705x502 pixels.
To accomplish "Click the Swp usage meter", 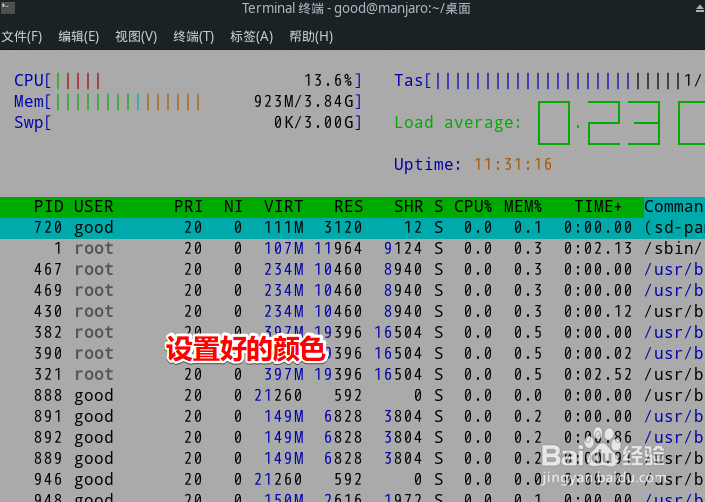I will (187, 122).
